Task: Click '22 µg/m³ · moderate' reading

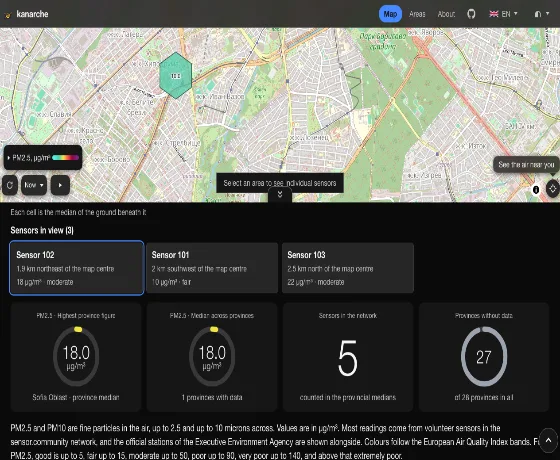Action: point(316,282)
